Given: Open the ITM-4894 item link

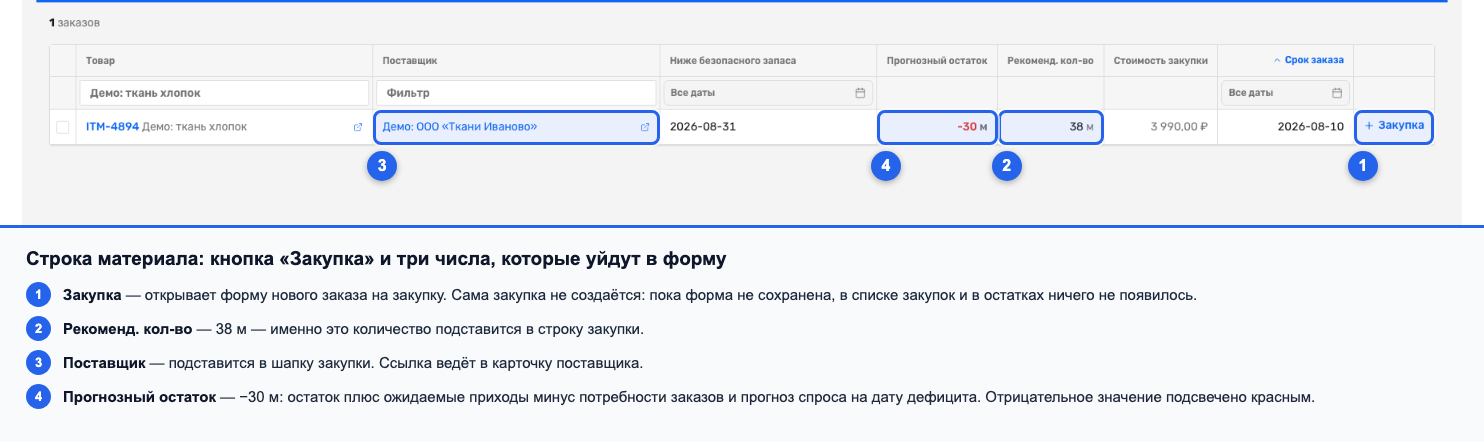Looking at the screenshot, I should [112, 127].
